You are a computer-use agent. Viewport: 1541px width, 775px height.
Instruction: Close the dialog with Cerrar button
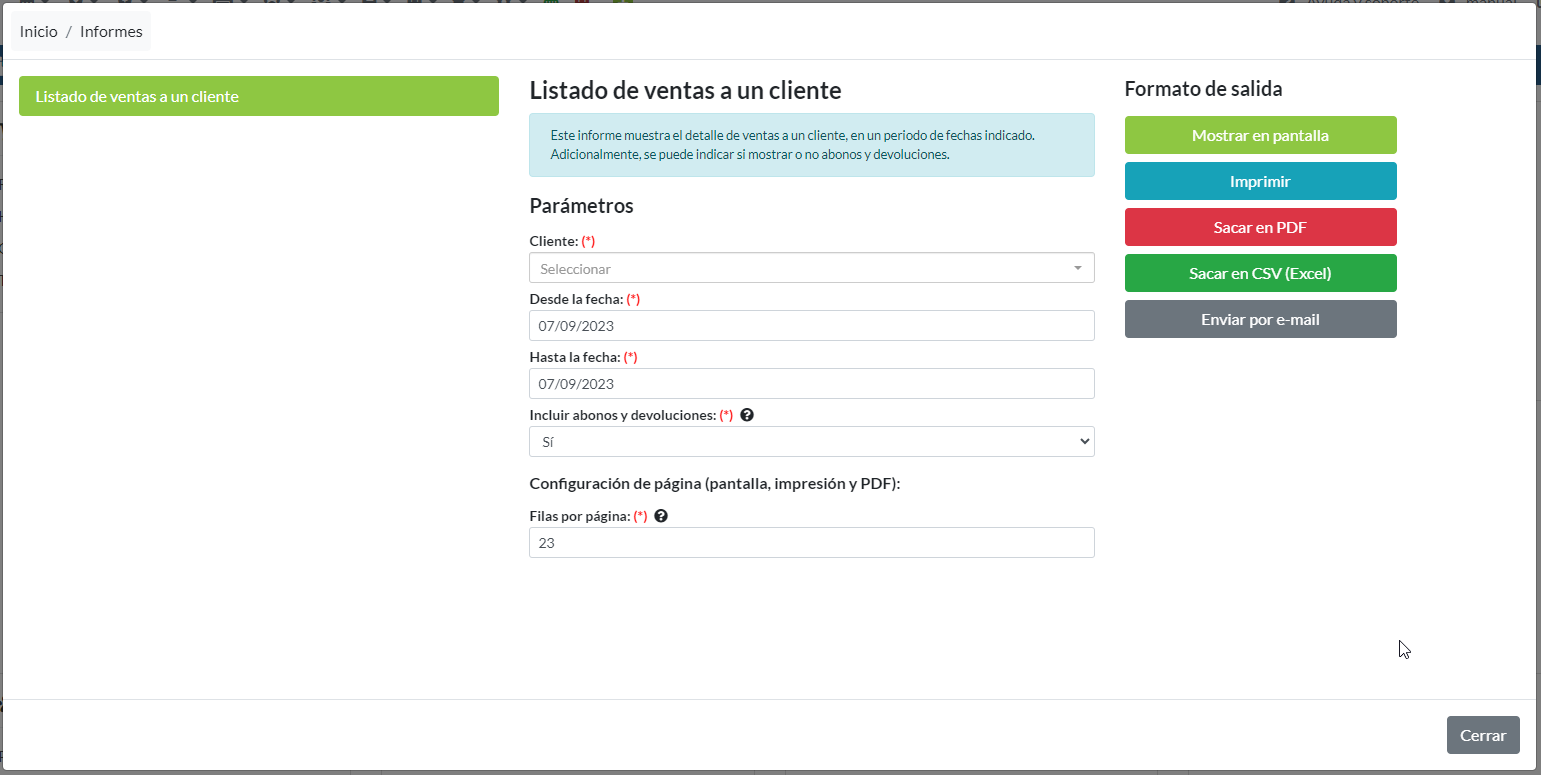click(x=1482, y=735)
